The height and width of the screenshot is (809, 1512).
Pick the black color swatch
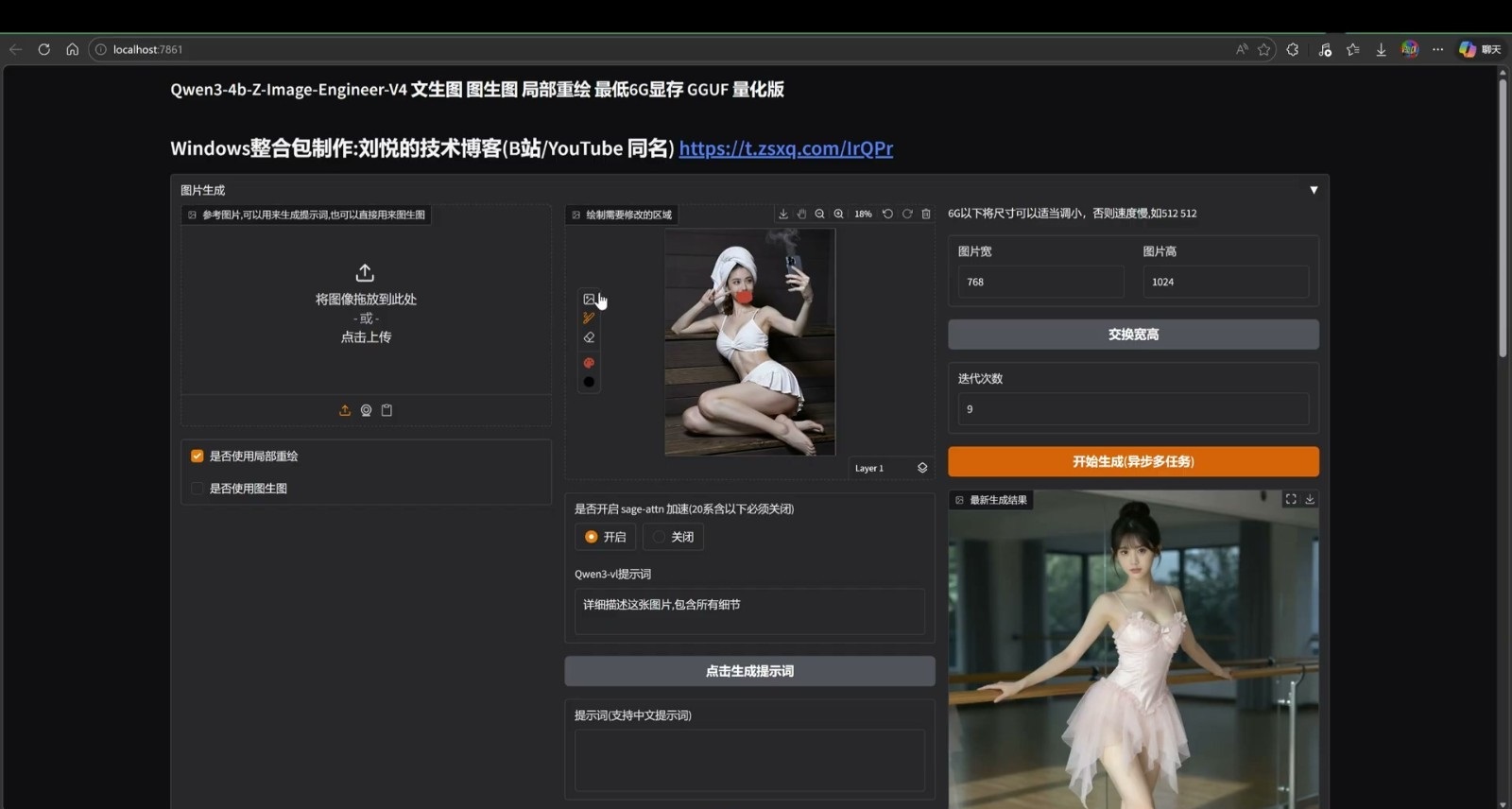tap(589, 382)
